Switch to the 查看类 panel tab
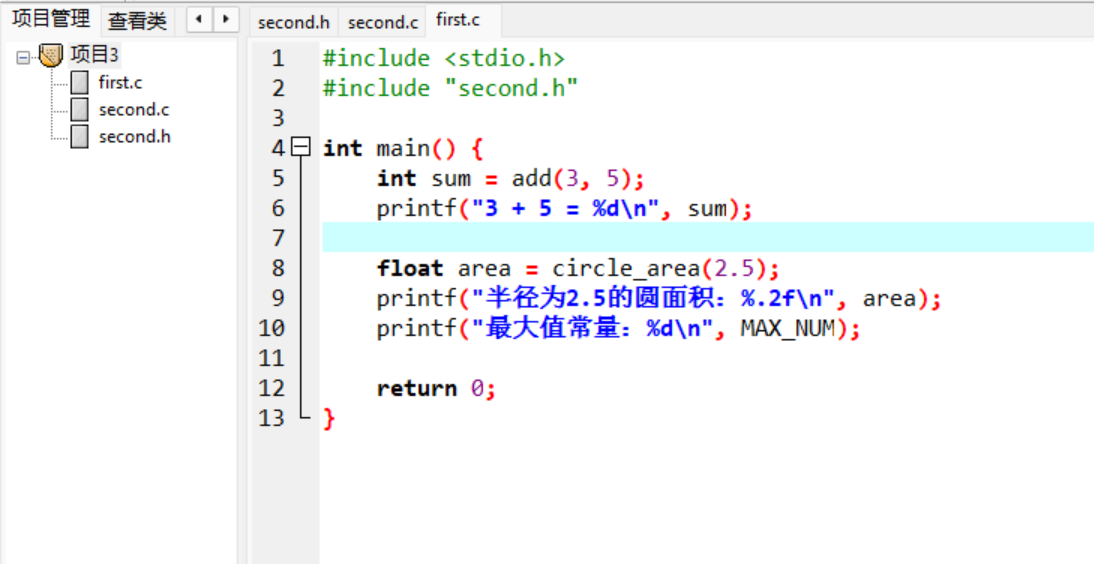Image resolution: width=1094 pixels, height=564 pixels. tap(137, 20)
